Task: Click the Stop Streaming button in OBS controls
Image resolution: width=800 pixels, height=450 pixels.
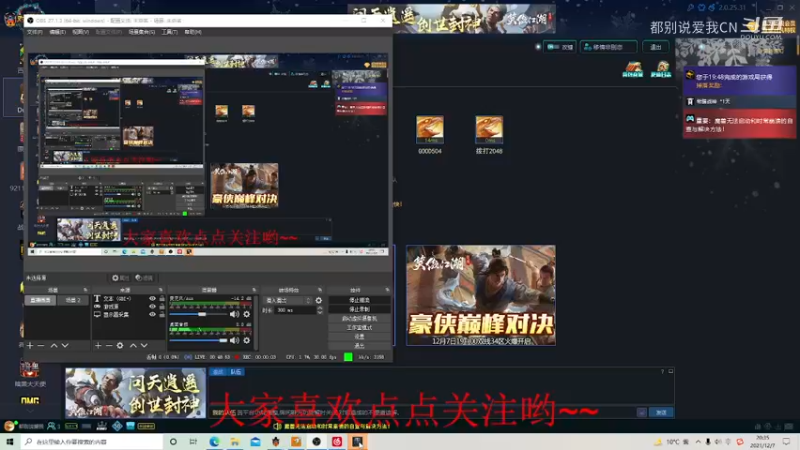Action: 360,300
